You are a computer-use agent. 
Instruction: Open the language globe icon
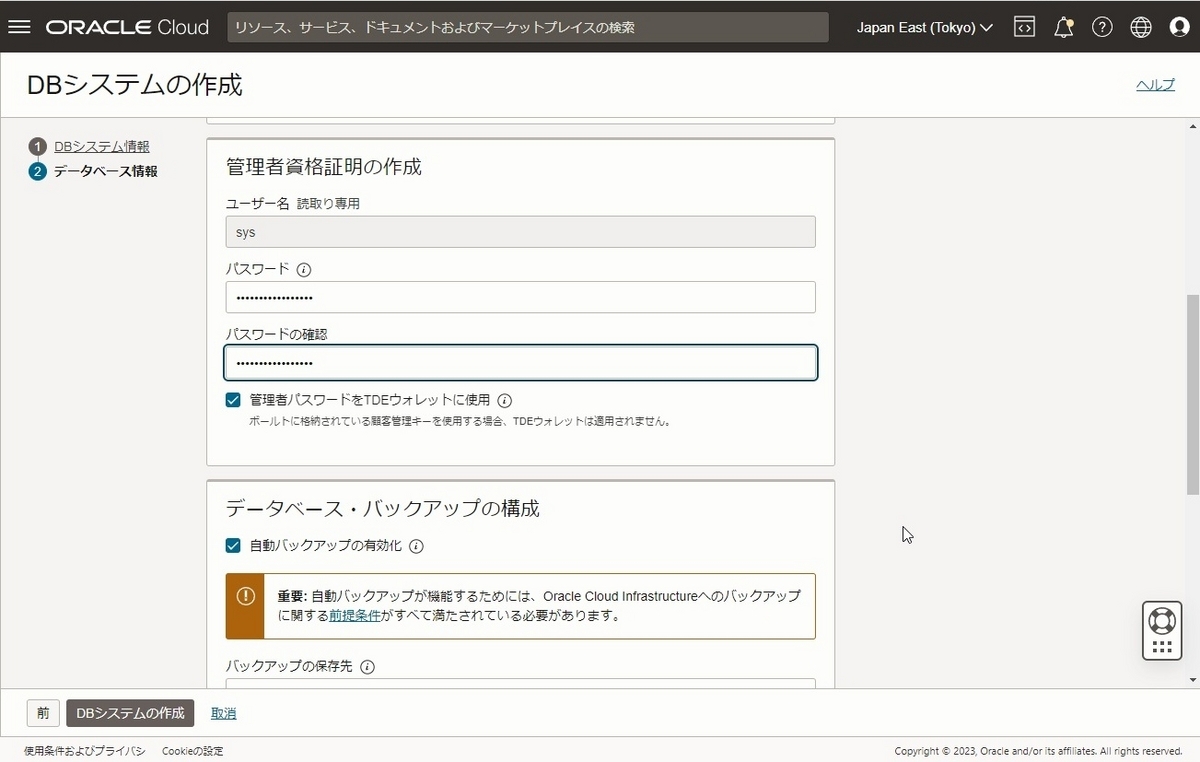[1141, 27]
